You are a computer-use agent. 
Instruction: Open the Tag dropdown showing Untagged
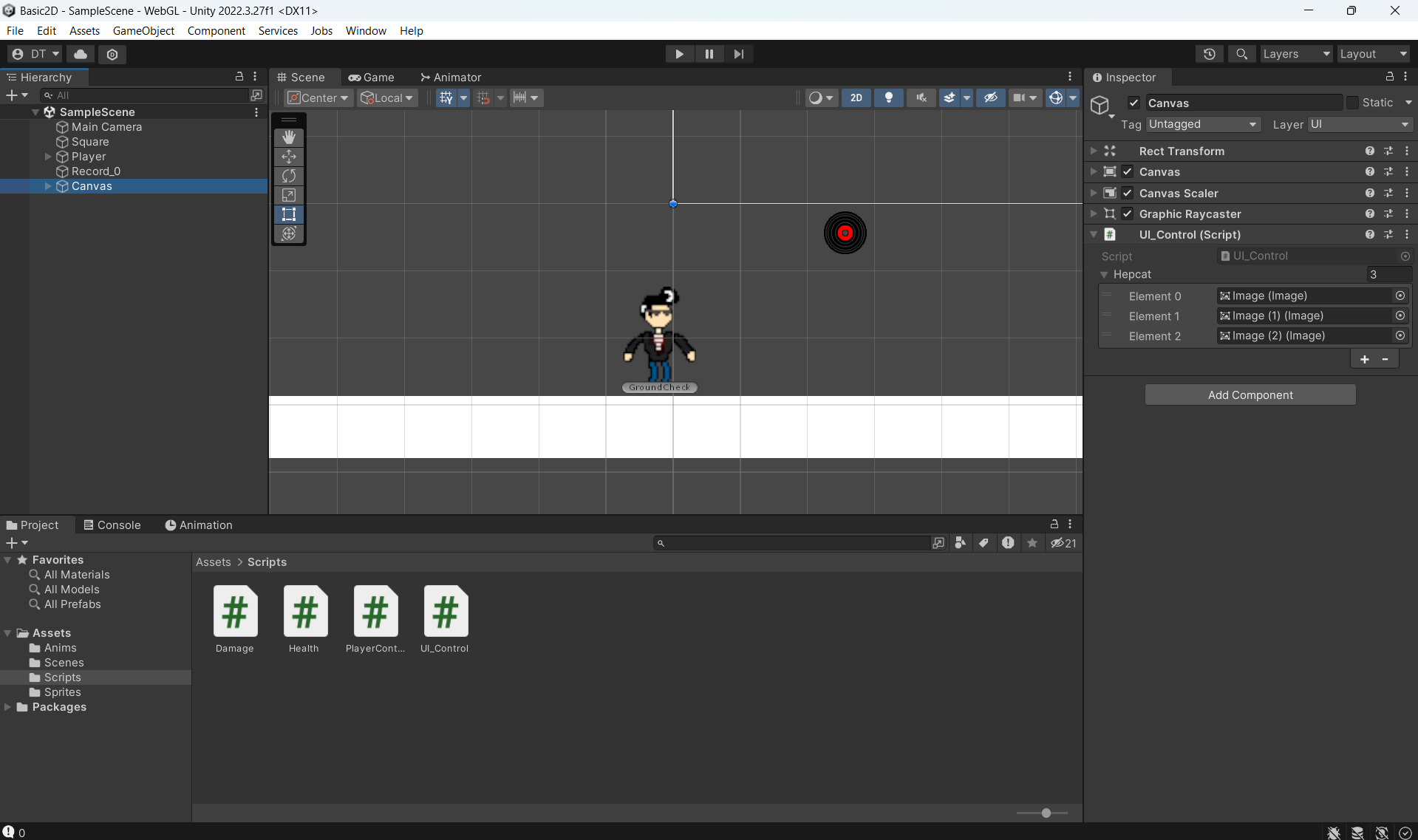(1202, 124)
